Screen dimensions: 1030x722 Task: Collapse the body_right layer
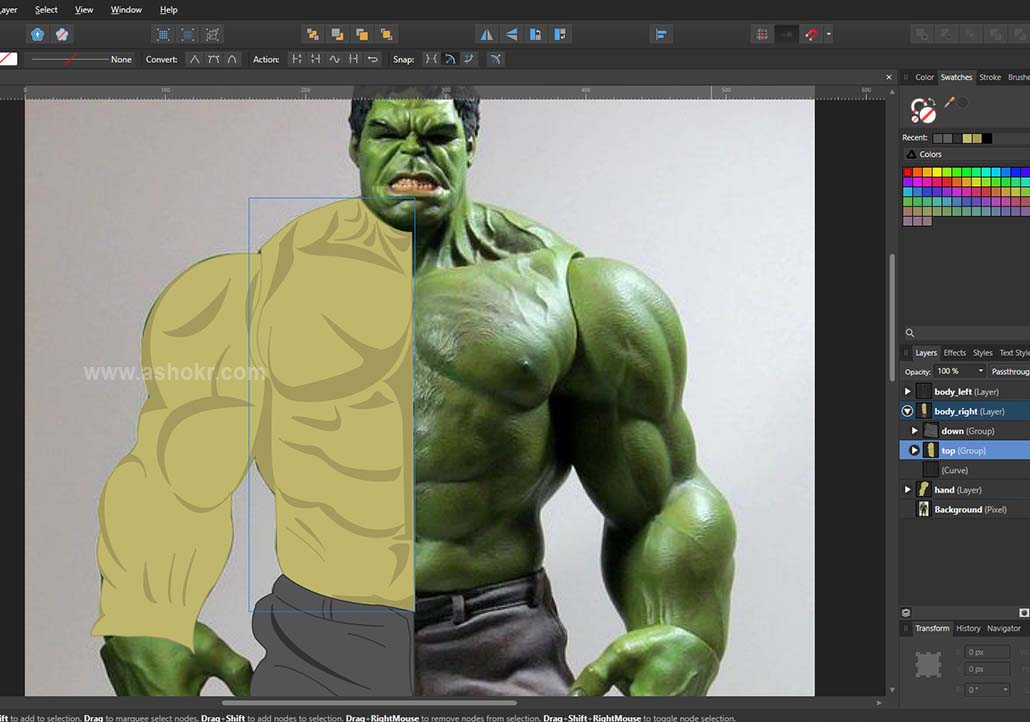click(908, 411)
